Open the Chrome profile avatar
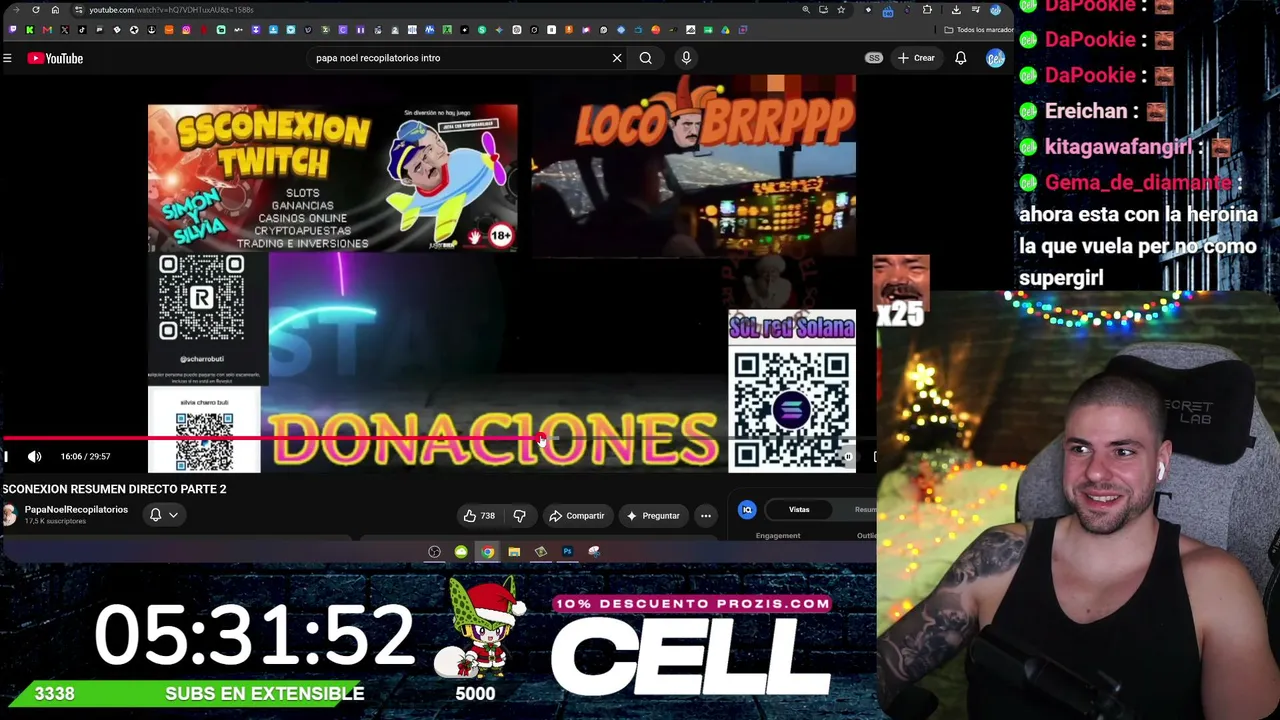This screenshot has width=1280, height=720. [x=995, y=10]
